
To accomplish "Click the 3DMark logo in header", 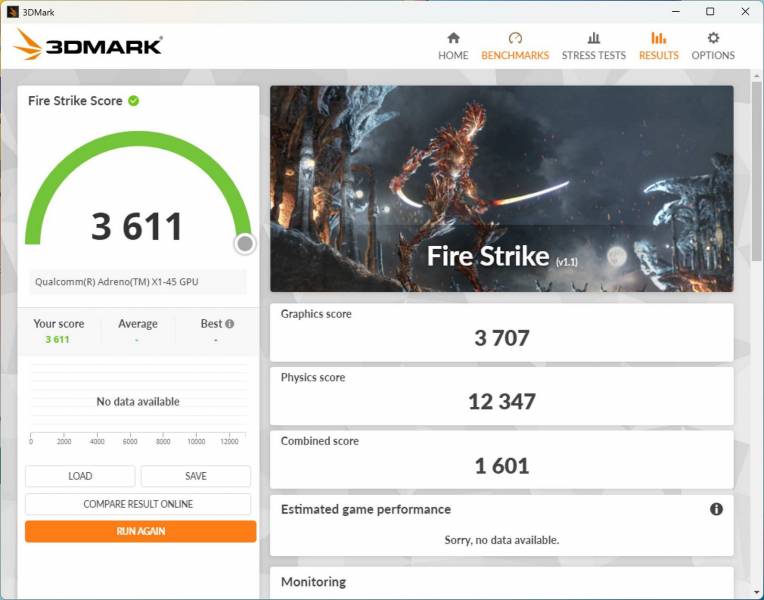I will [88, 45].
